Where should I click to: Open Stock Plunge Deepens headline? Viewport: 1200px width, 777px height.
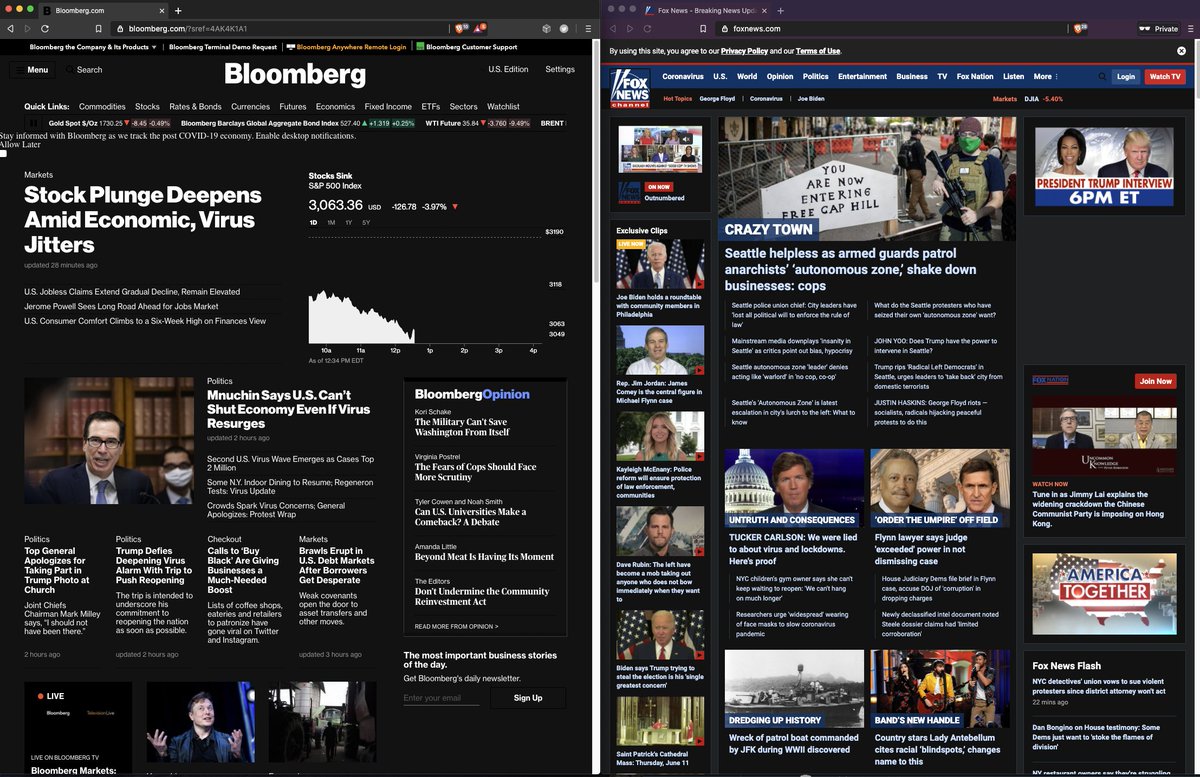[143, 220]
